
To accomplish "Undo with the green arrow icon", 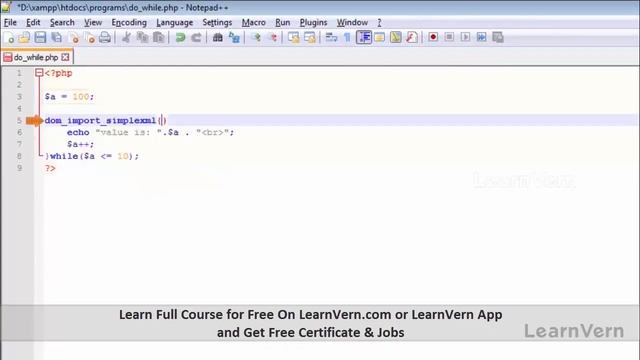I will point(180,38).
